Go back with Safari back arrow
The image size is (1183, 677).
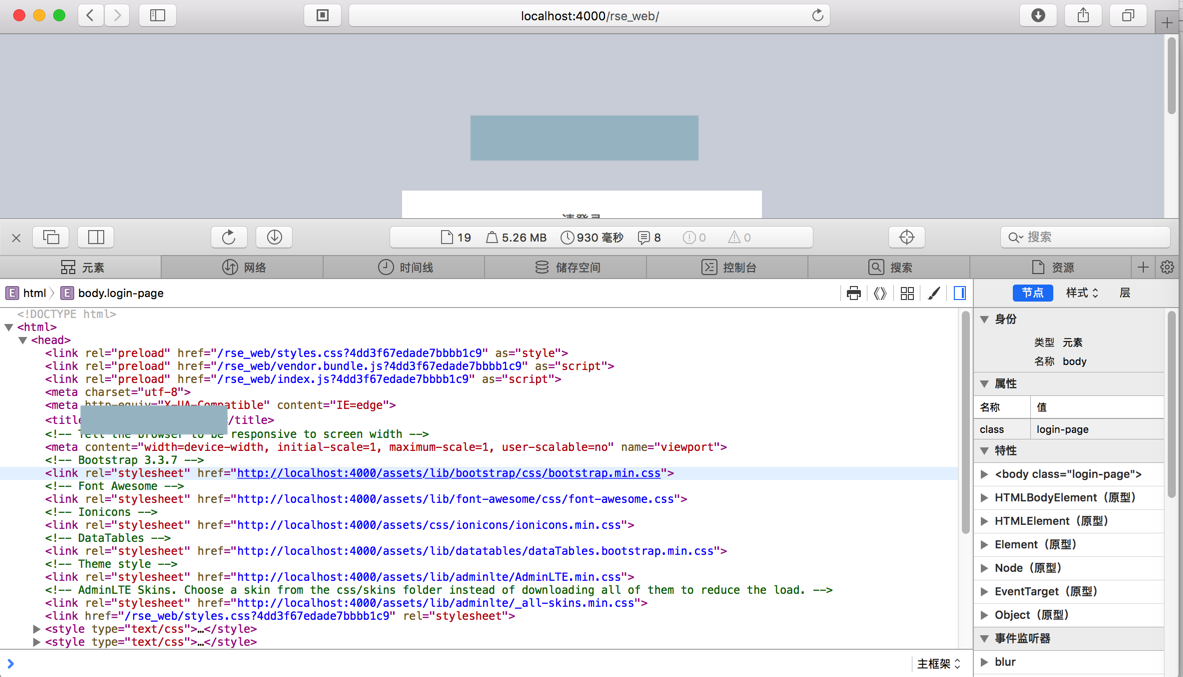[91, 15]
